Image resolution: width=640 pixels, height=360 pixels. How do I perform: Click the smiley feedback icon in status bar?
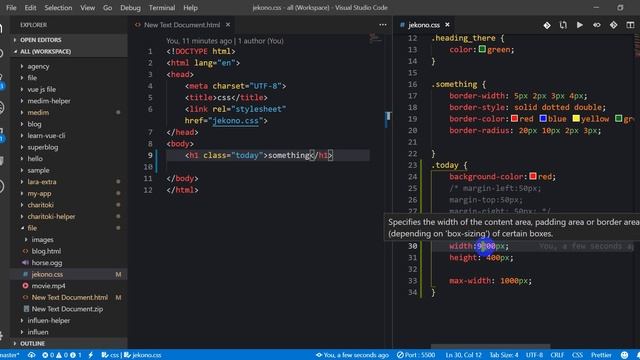tap(624, 355)
